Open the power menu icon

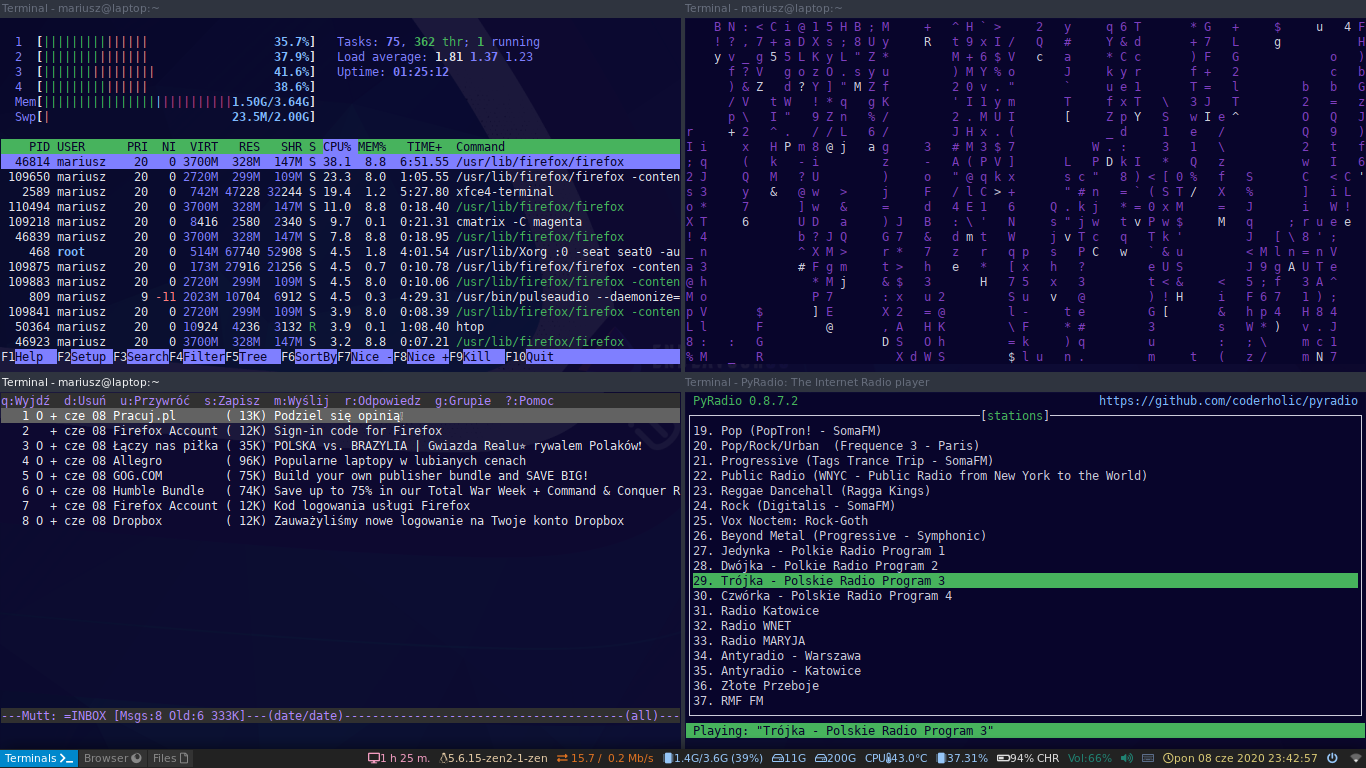click(x=1334, y=758)
